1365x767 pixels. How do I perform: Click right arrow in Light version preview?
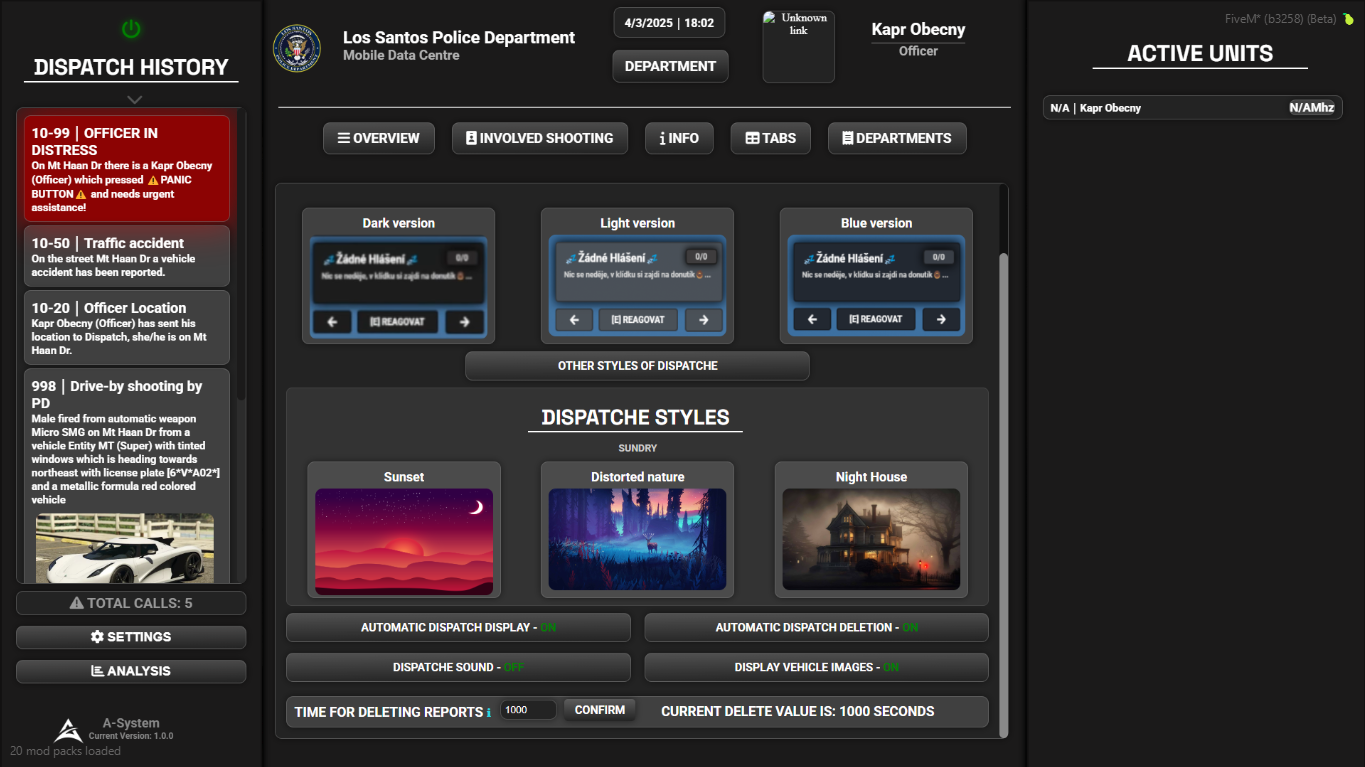[704, 320]
